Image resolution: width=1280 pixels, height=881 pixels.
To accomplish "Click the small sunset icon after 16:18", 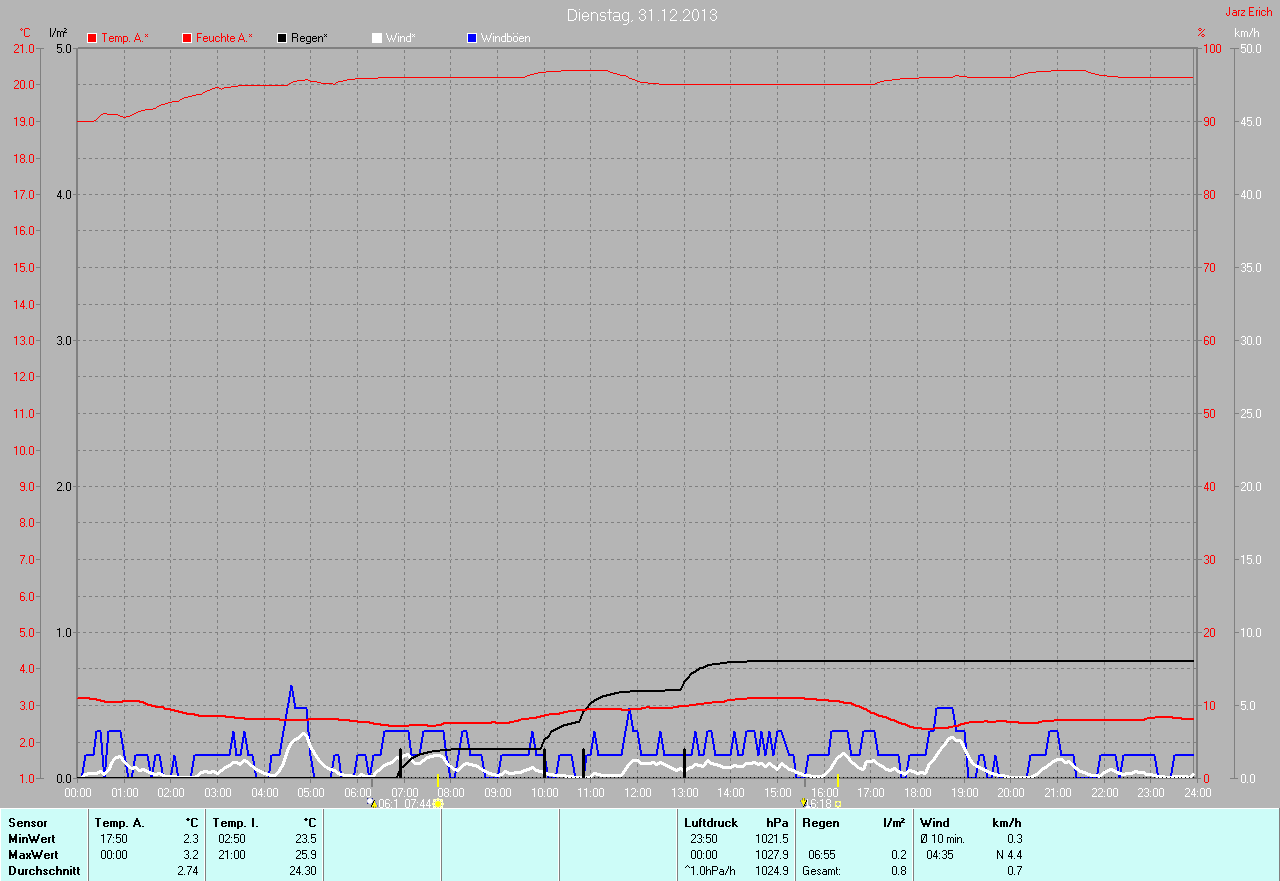I will click(x=838, y=803).
